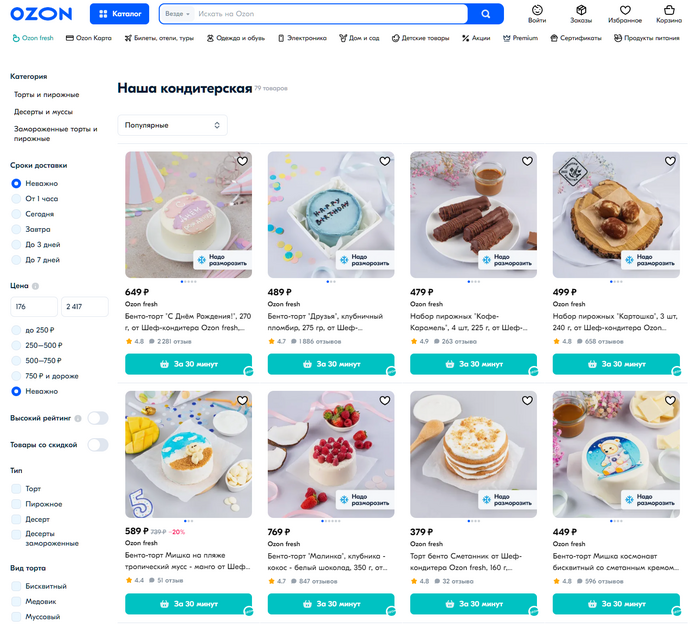Toggle the Высокий рейтинг switch
This screenshot has width=700, height=624.
[x=98, y=419]
